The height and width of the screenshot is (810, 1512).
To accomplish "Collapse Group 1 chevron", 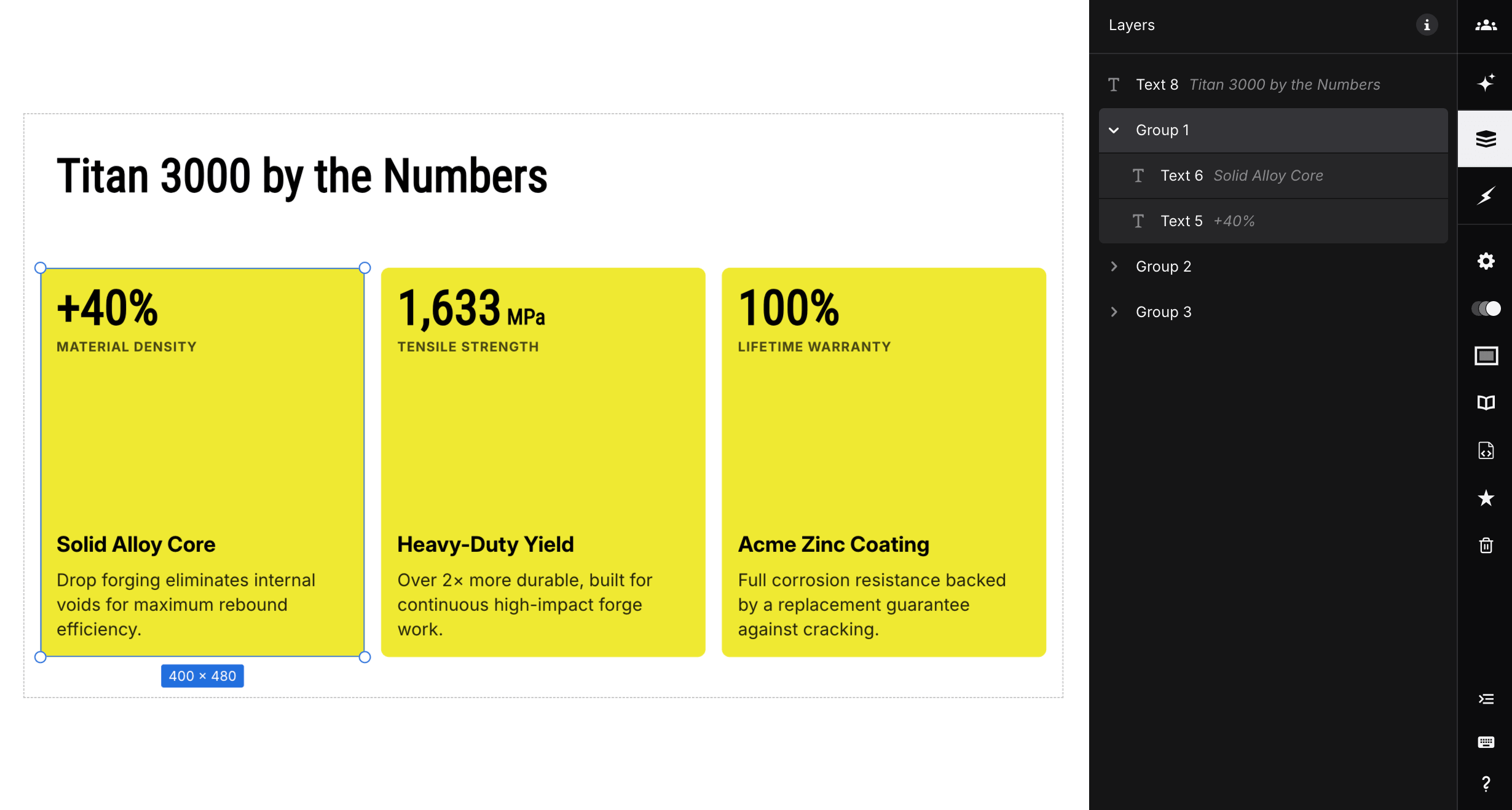I will (x=1113, y=130).
